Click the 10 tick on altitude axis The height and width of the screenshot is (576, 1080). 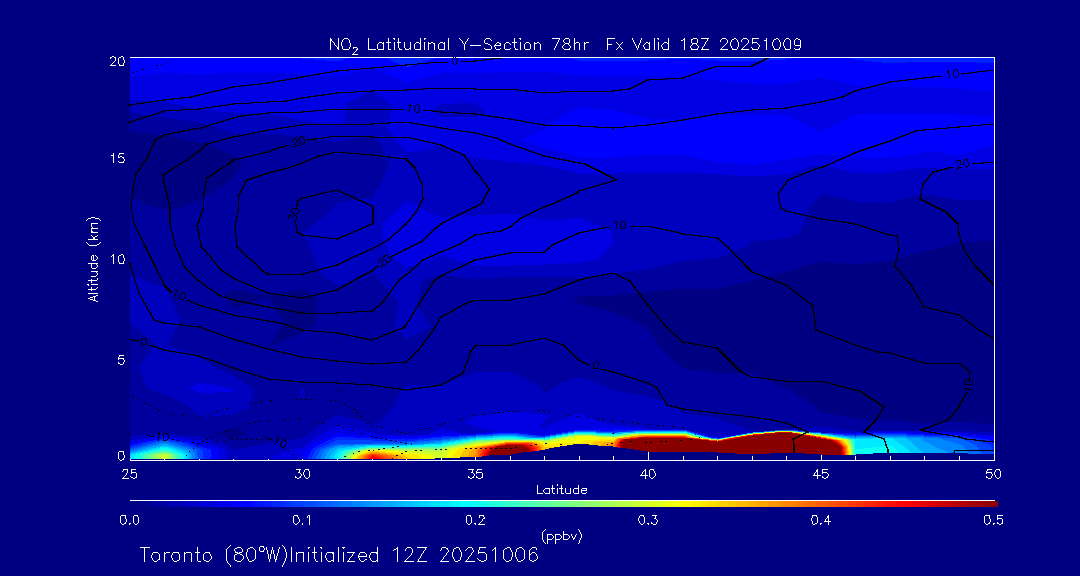click(116, 259)
